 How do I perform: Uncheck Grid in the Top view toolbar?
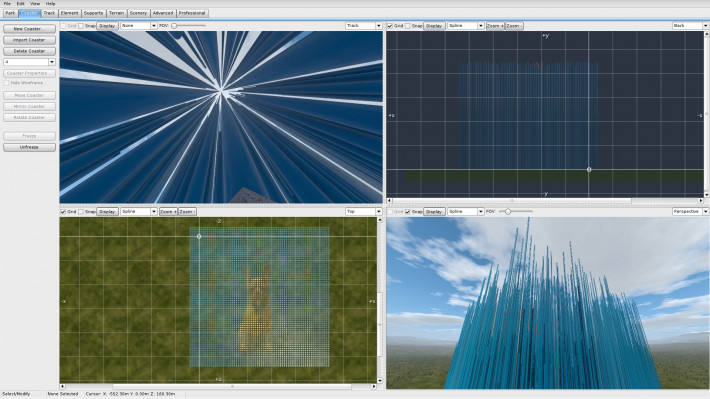63,212
